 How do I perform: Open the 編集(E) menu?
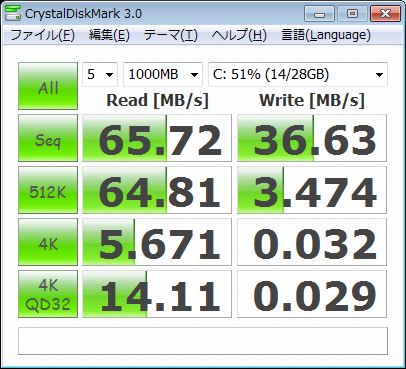pos(109,35)
